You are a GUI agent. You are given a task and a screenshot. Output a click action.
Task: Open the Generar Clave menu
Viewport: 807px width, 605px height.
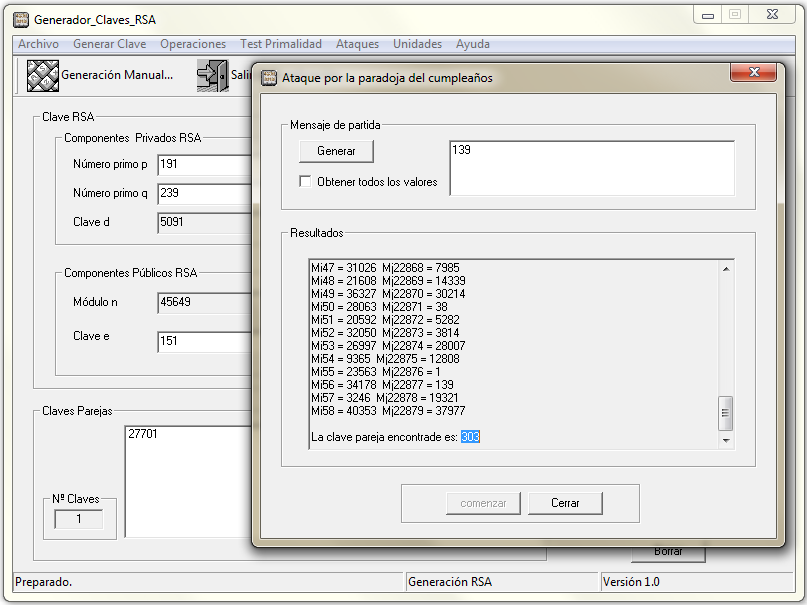pos(109,44)
